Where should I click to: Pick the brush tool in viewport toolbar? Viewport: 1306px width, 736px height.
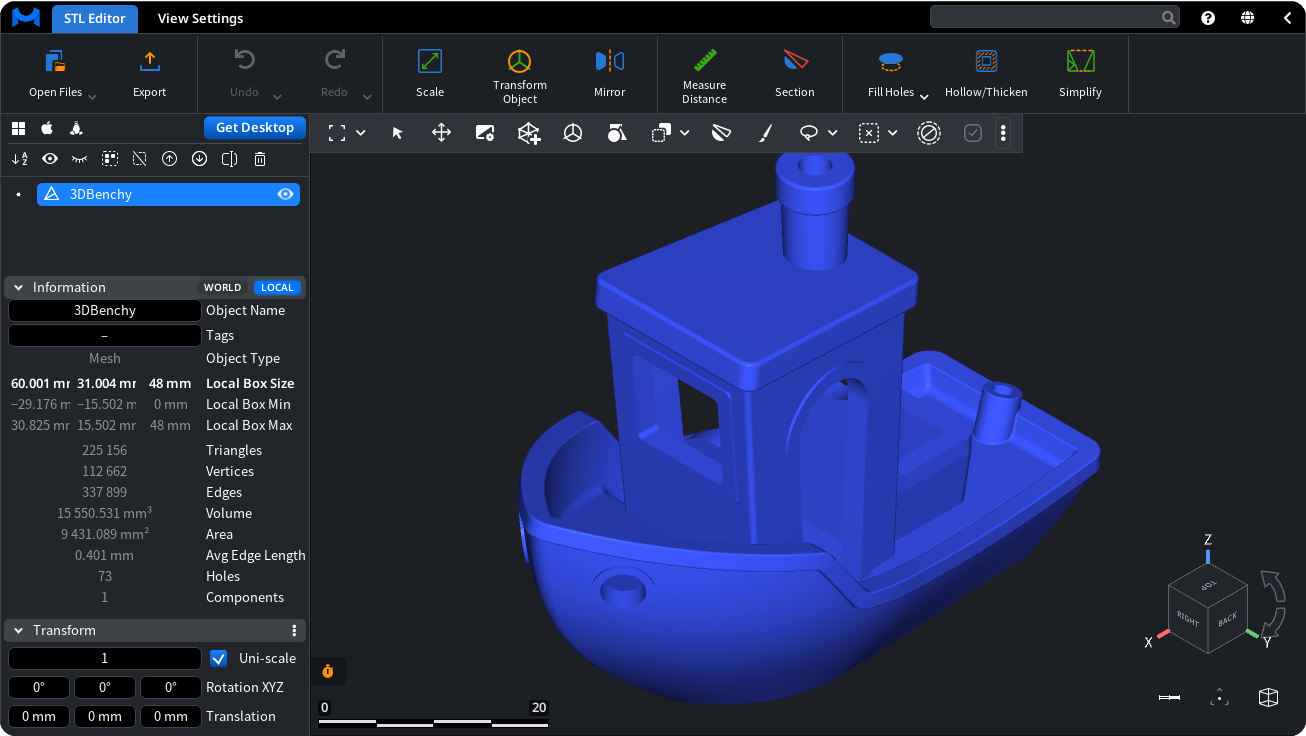(765, 133)
